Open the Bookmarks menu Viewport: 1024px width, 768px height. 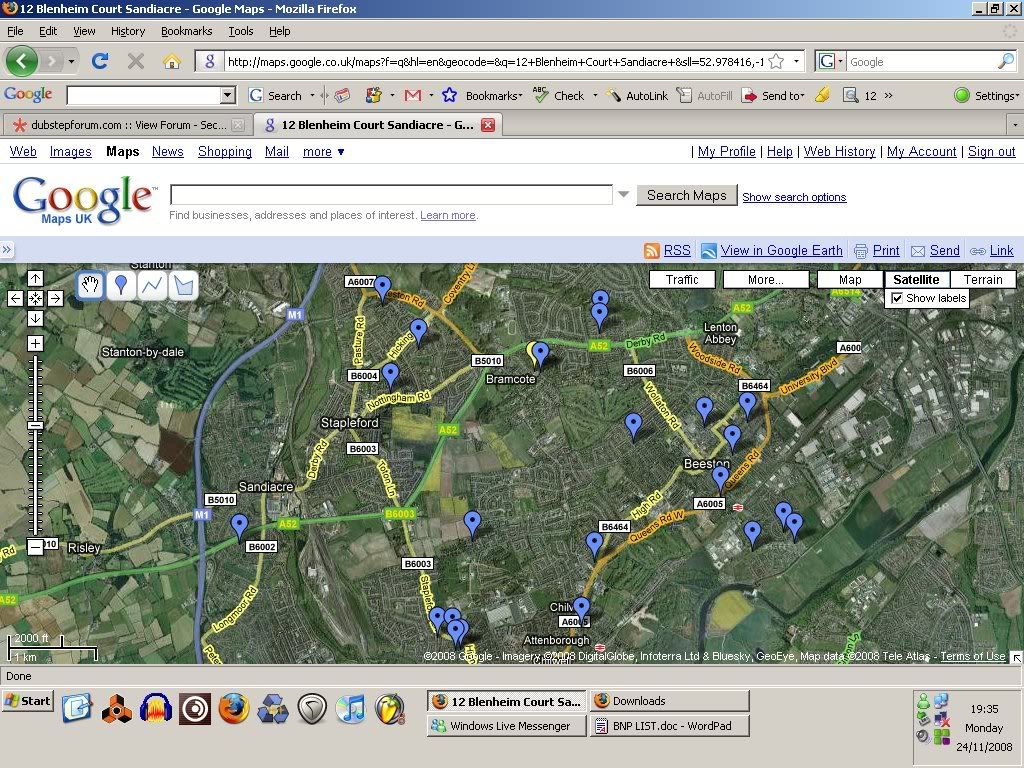pos(187,31)
